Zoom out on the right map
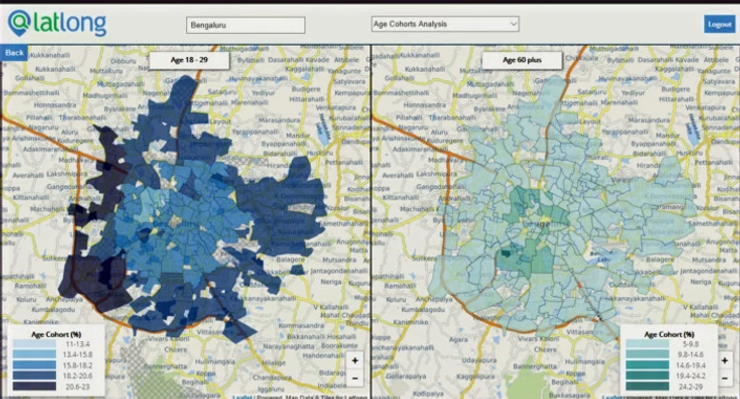This screenshot has height=399, width=740. [x=725, y=378]
